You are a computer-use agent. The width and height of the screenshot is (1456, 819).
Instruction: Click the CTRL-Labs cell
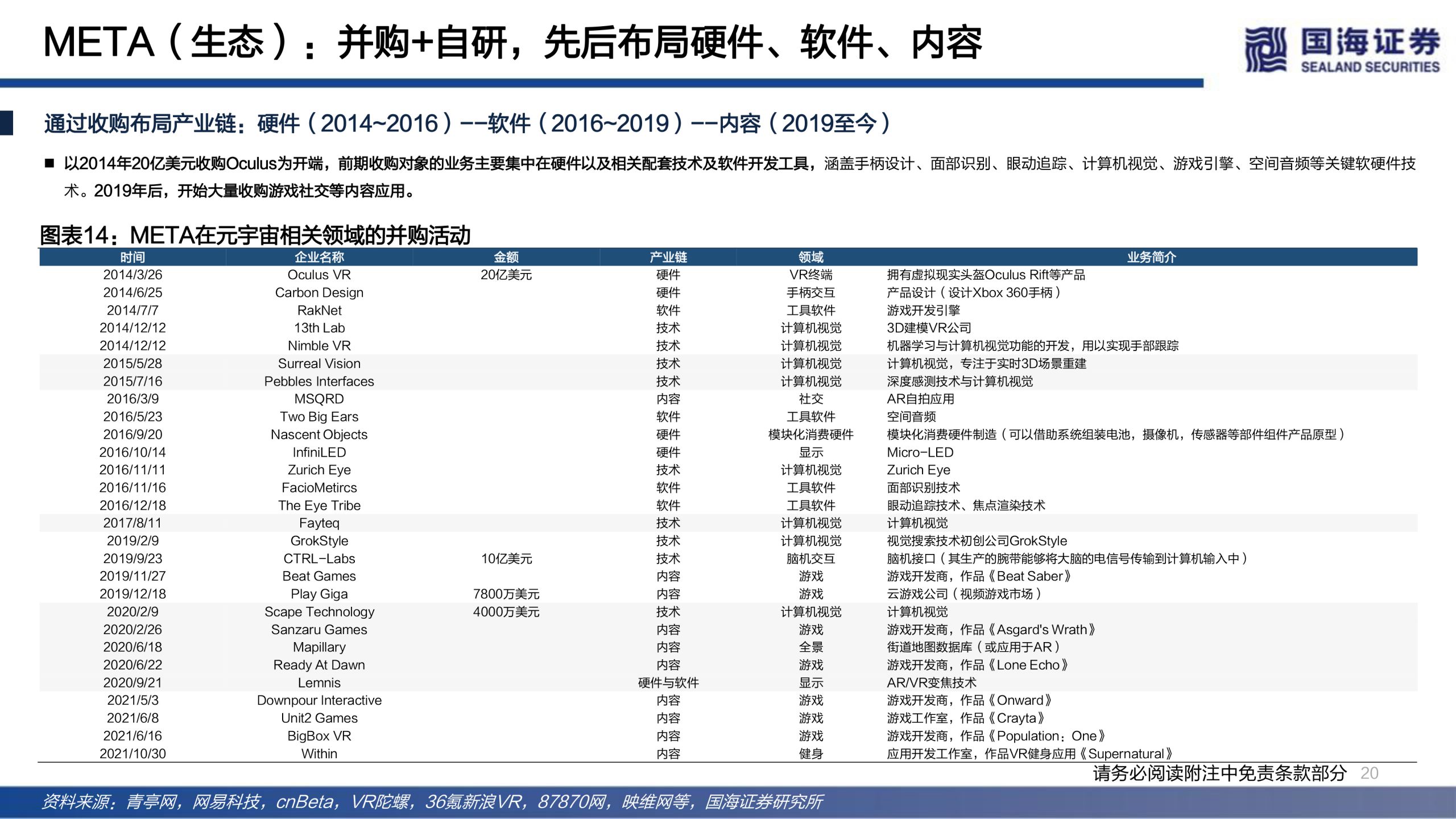[x=319, y=559]
